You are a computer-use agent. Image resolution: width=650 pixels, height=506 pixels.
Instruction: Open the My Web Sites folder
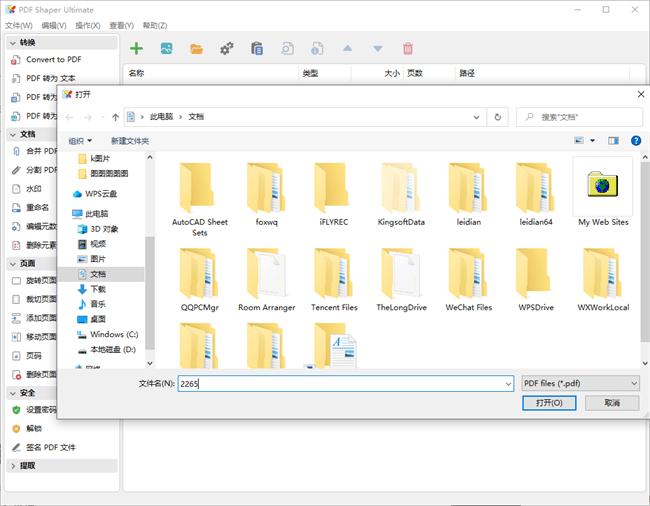(x=603, y=192)
